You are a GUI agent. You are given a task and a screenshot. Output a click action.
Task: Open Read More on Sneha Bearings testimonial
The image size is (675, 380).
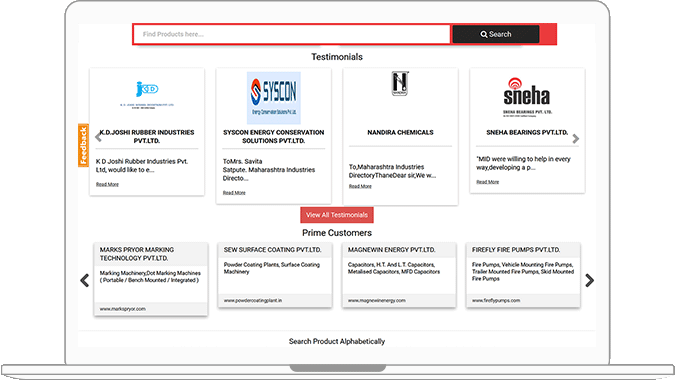tap(488, 182)
